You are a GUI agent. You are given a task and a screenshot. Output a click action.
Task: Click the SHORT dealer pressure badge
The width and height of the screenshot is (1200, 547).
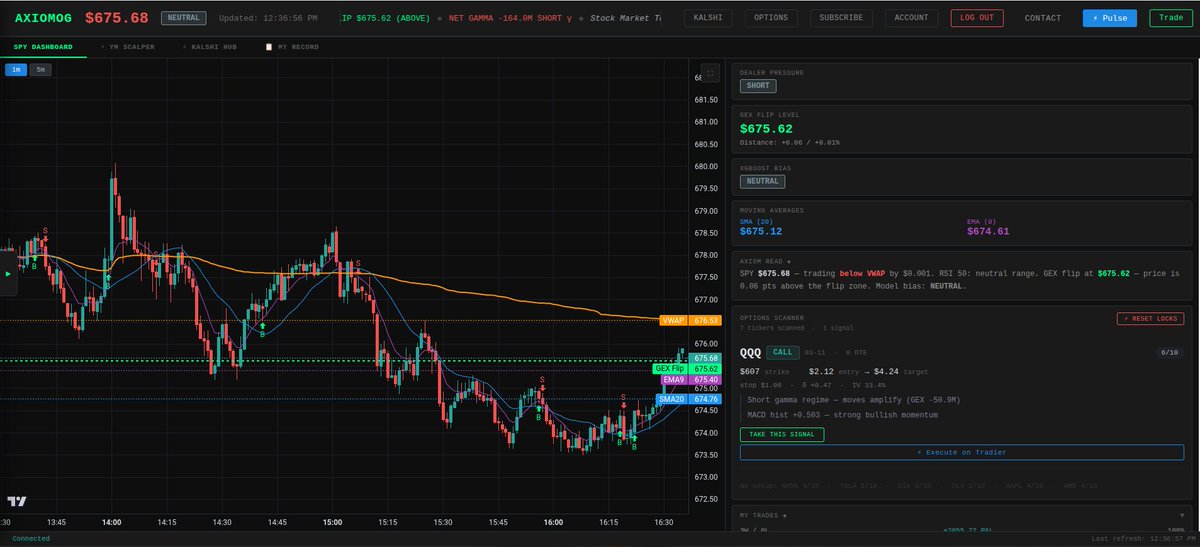[757, 86]
